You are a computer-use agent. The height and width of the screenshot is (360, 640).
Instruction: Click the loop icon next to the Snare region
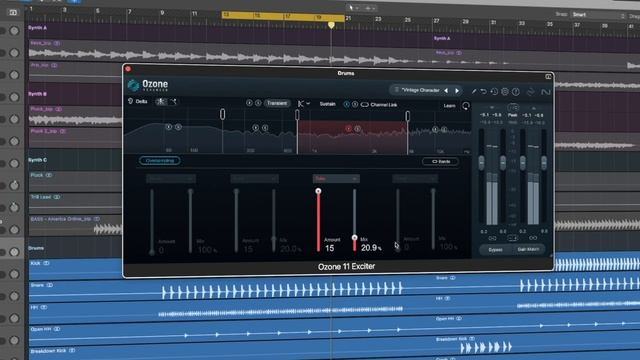point(50,285)
